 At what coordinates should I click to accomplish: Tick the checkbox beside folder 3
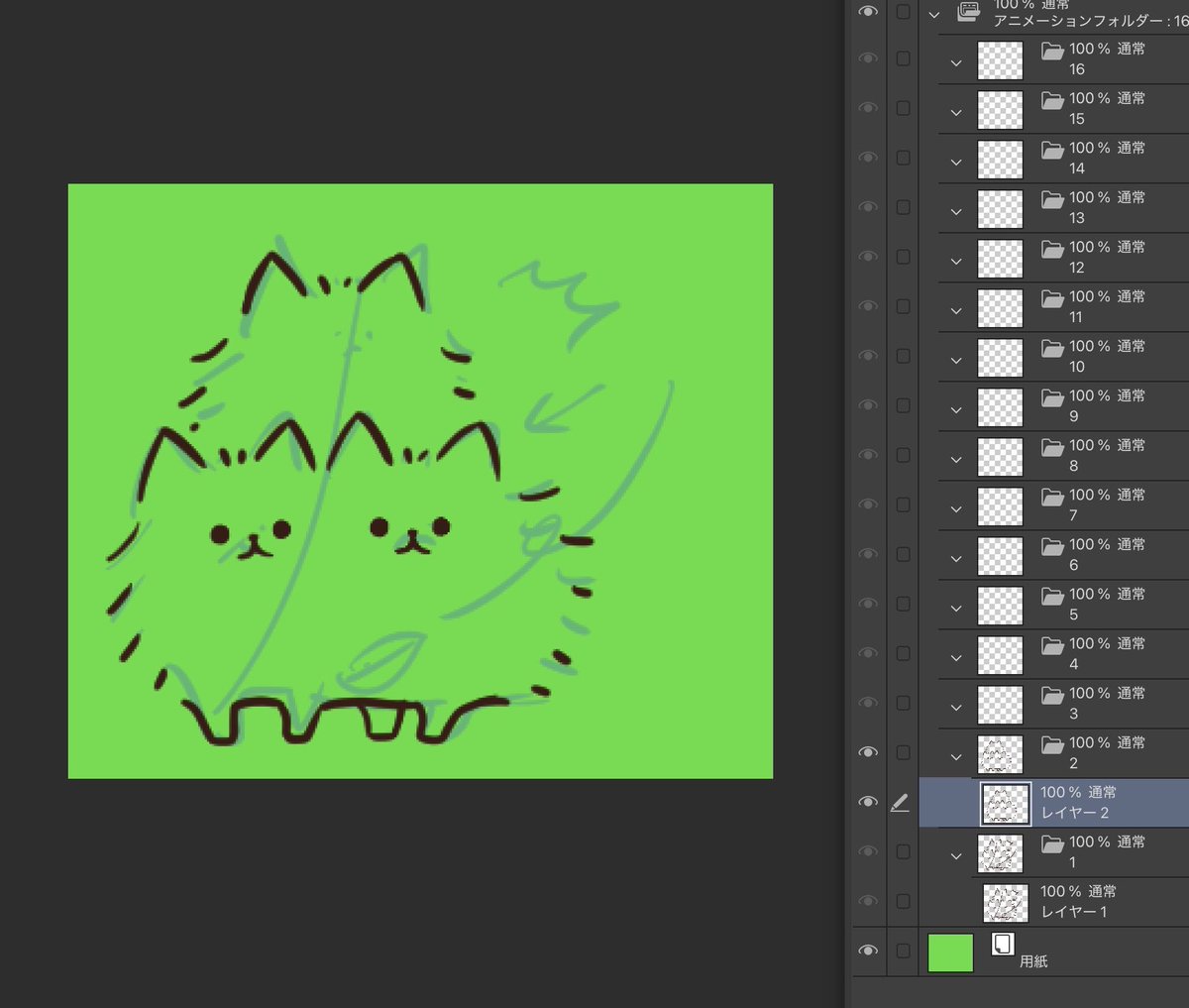click(x=903, y=703)
